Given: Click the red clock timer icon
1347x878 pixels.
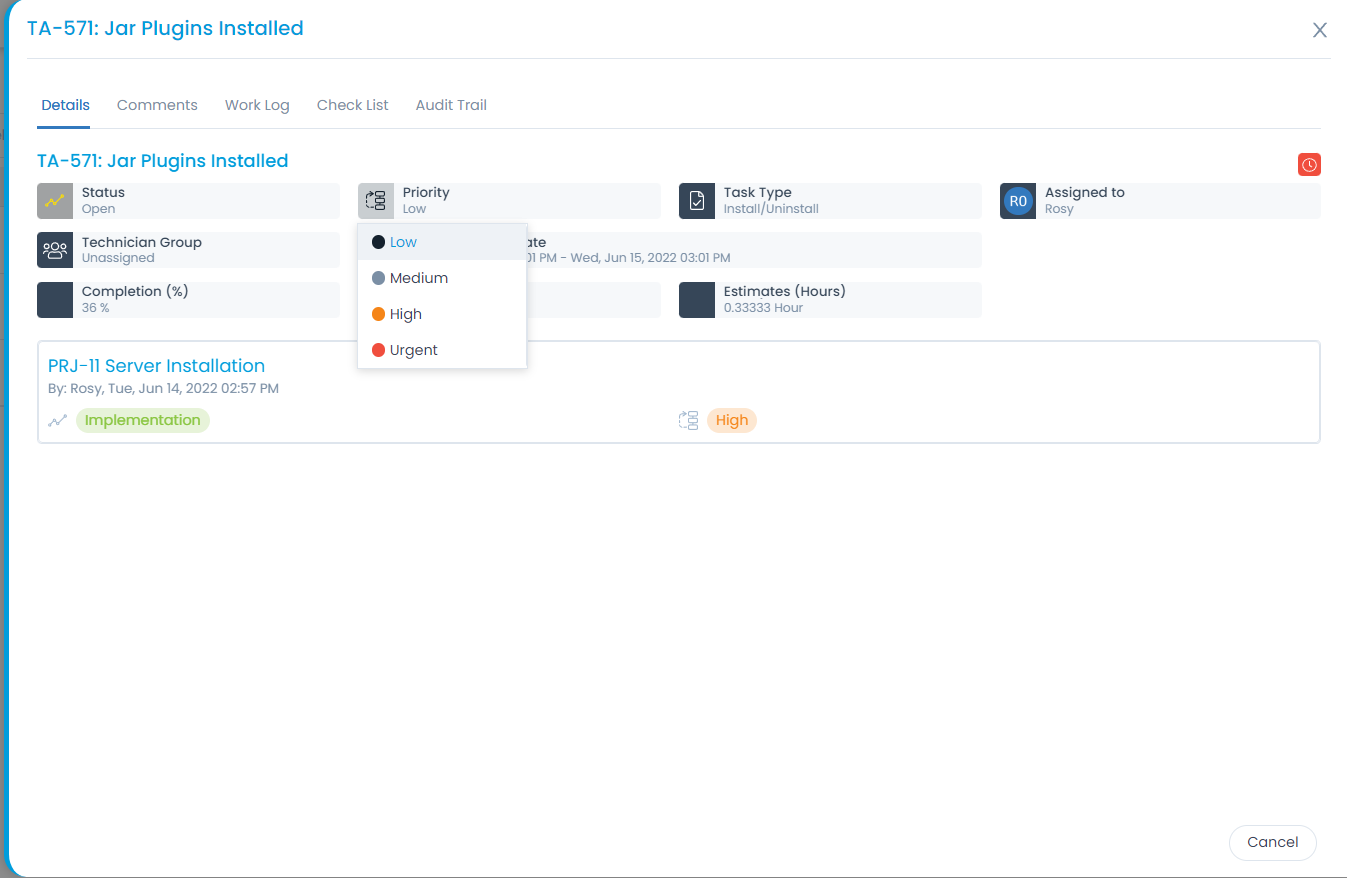Looking at the screenshot, I should [1309, 164].
